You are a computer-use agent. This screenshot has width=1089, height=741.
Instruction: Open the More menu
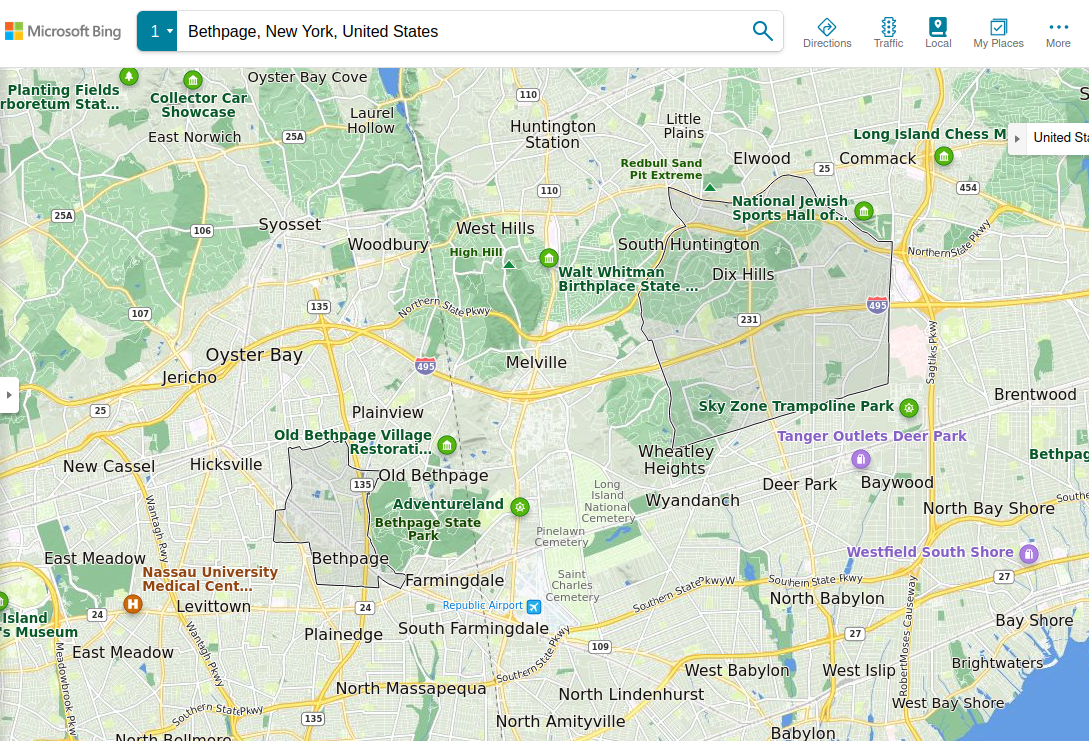[1058, 33]
